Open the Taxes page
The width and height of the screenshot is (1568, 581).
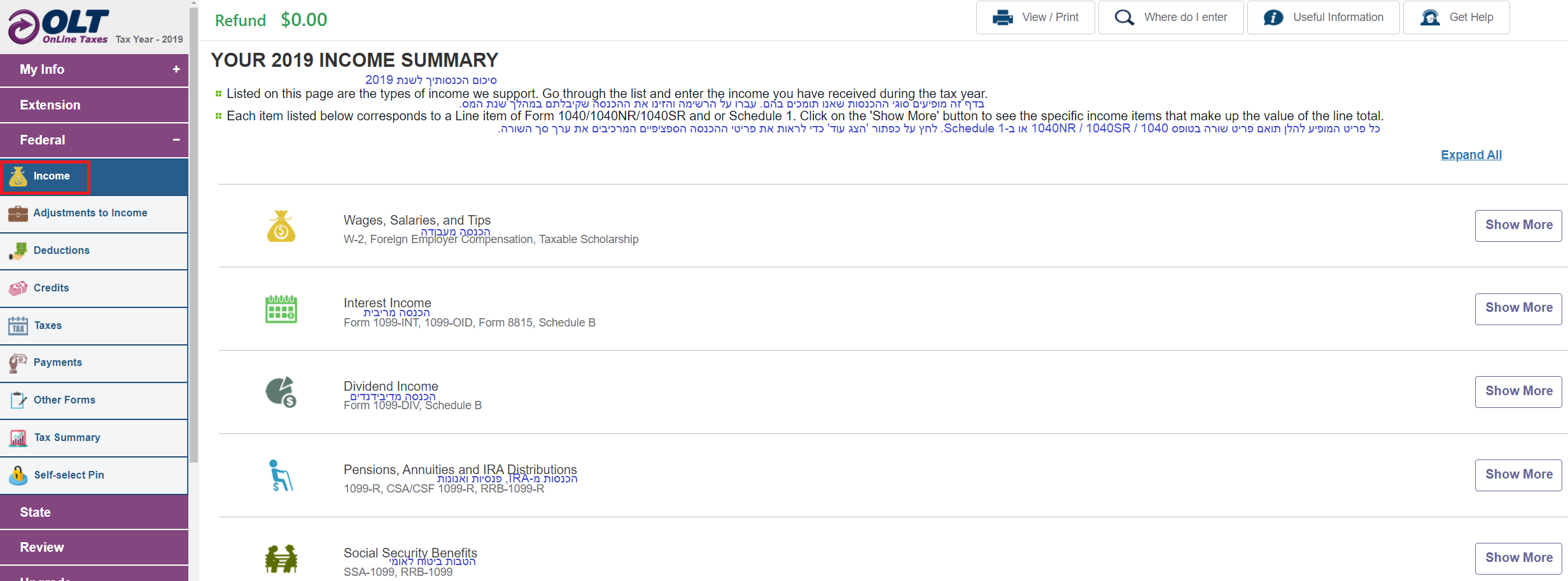(x=94, y=326)
